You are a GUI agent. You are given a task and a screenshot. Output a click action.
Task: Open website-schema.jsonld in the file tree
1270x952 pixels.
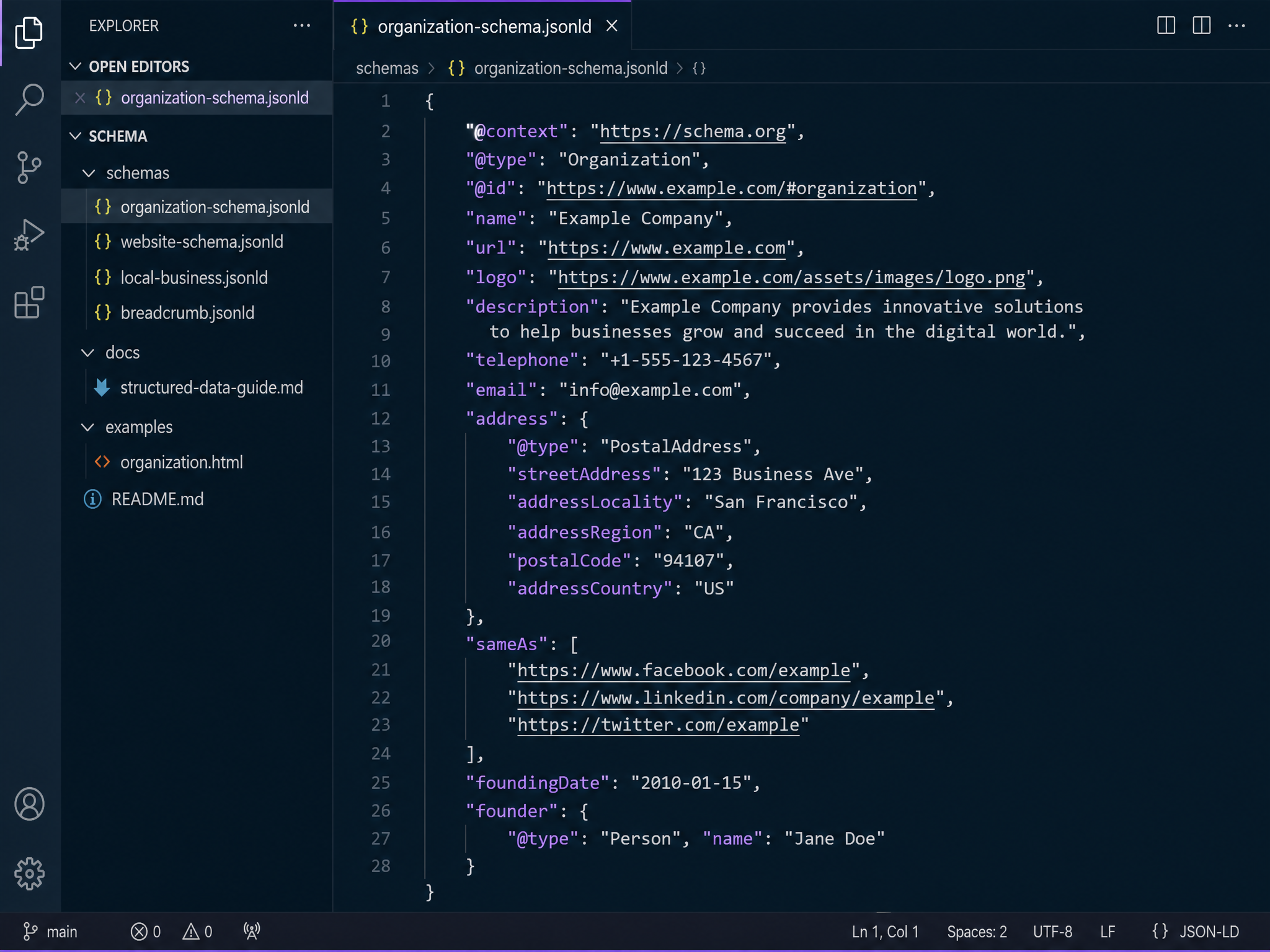coord(197,242)
